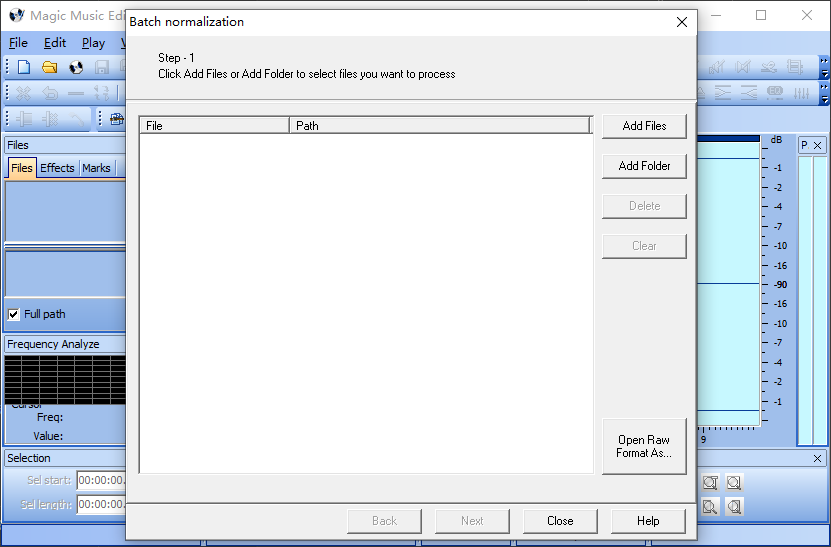831x547 pixels.
Task: Click the Add Folder button
Action: 644,166
